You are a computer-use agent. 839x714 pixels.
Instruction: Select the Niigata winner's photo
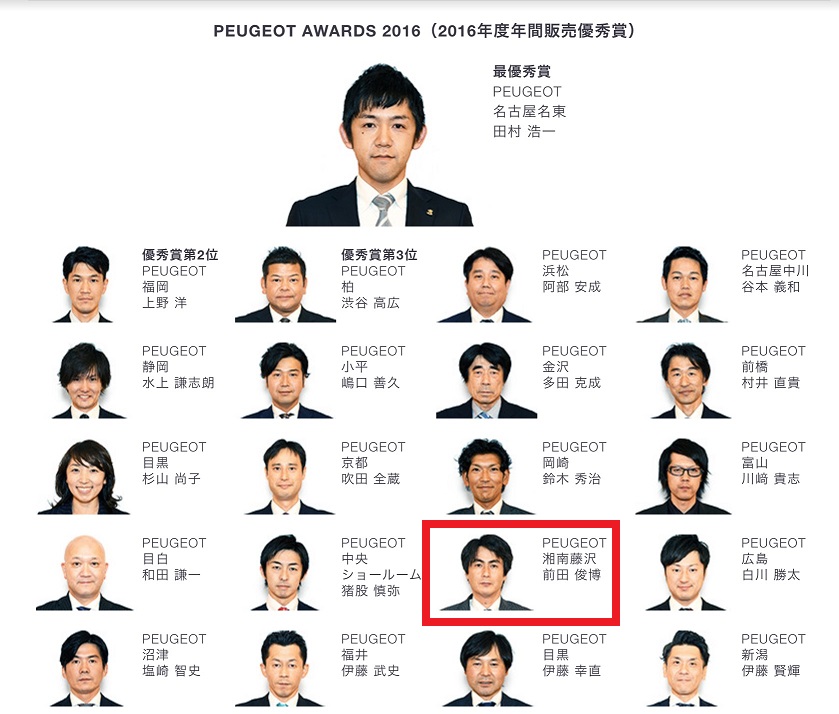(x=685, y=669)
